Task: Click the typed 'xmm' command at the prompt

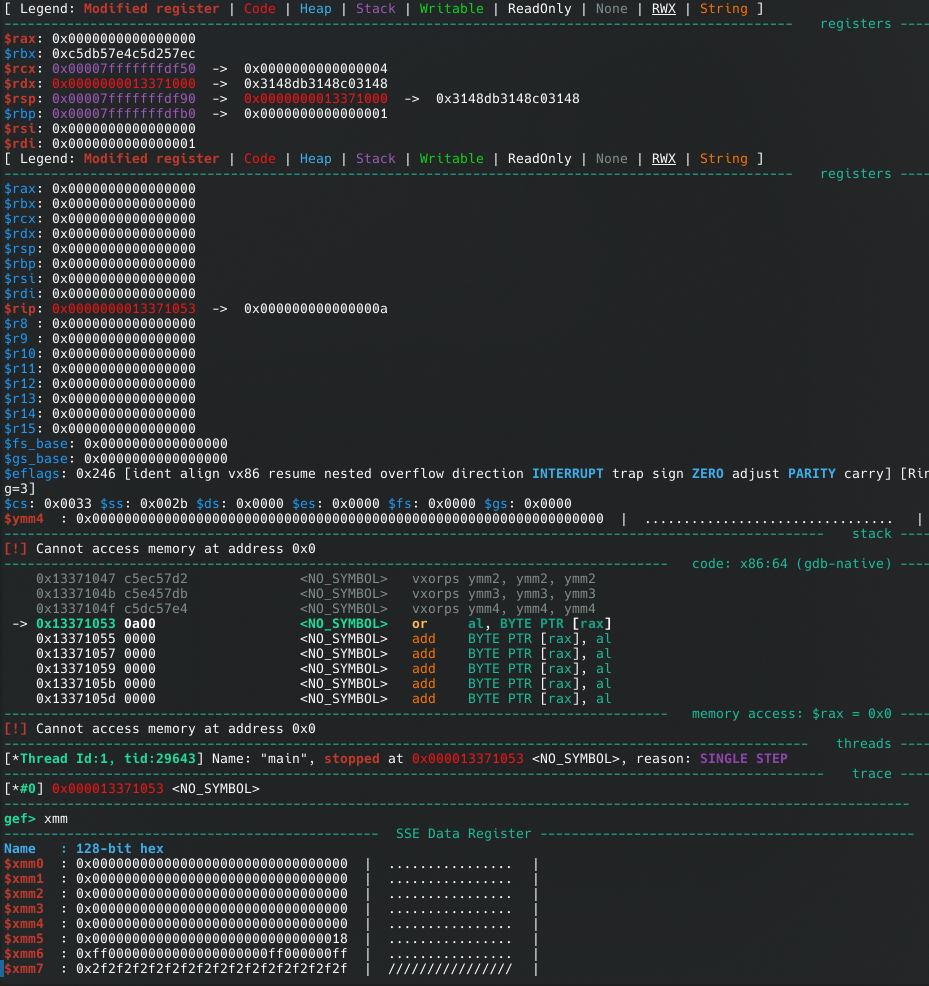Action: point(55,819)
